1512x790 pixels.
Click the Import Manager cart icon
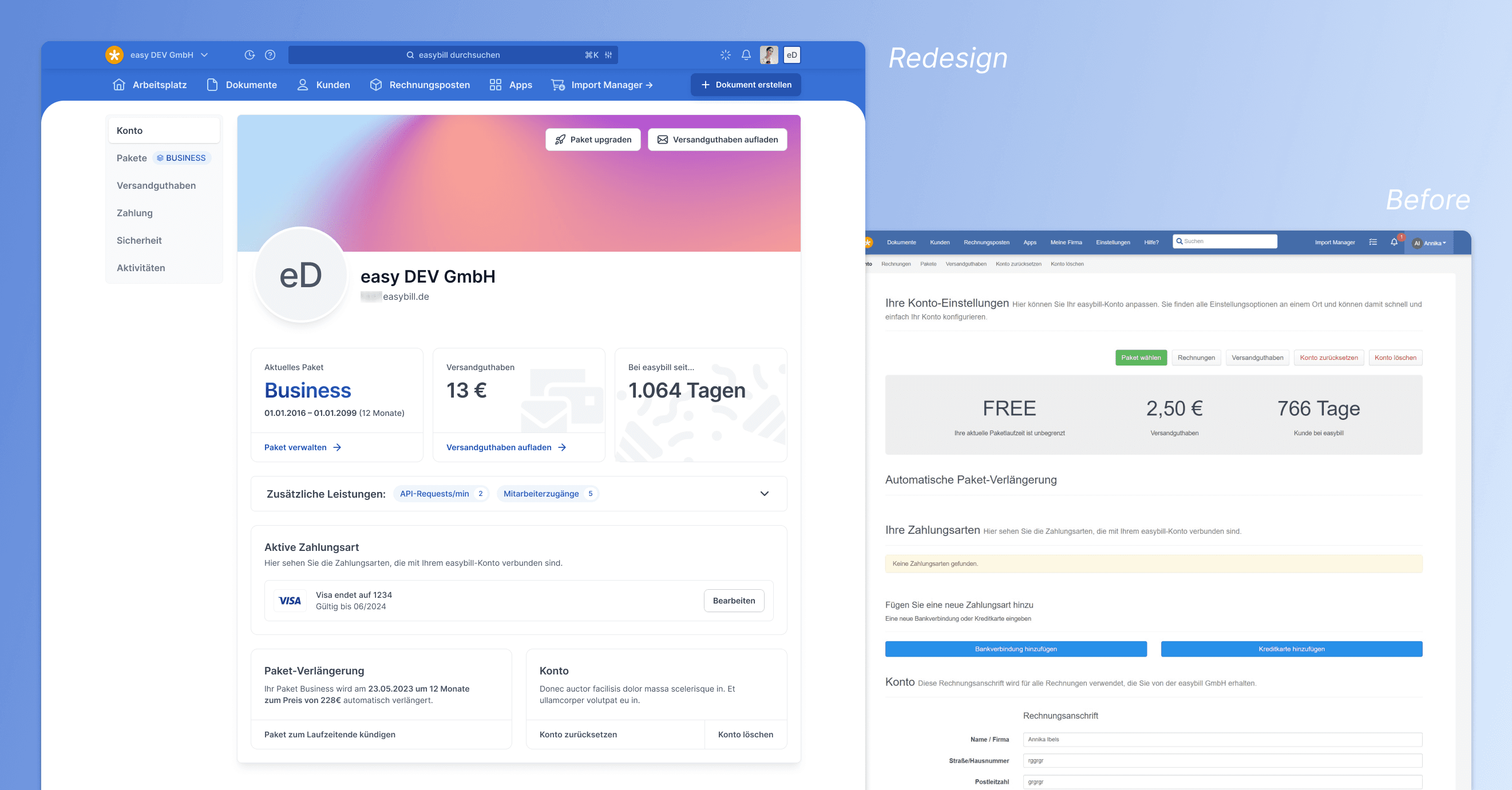[x=557, y=84]
